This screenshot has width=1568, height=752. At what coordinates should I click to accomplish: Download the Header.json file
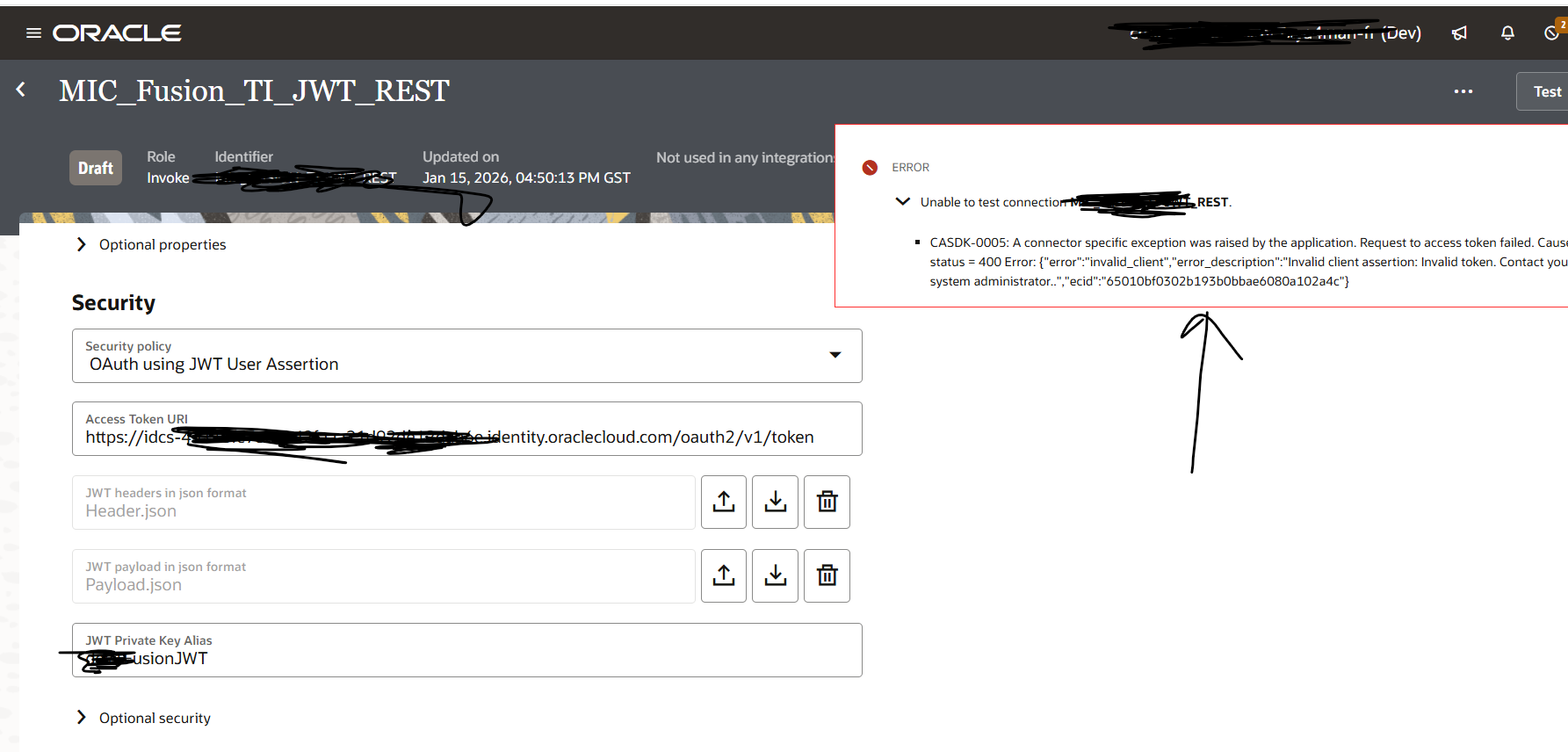[776, 502]
